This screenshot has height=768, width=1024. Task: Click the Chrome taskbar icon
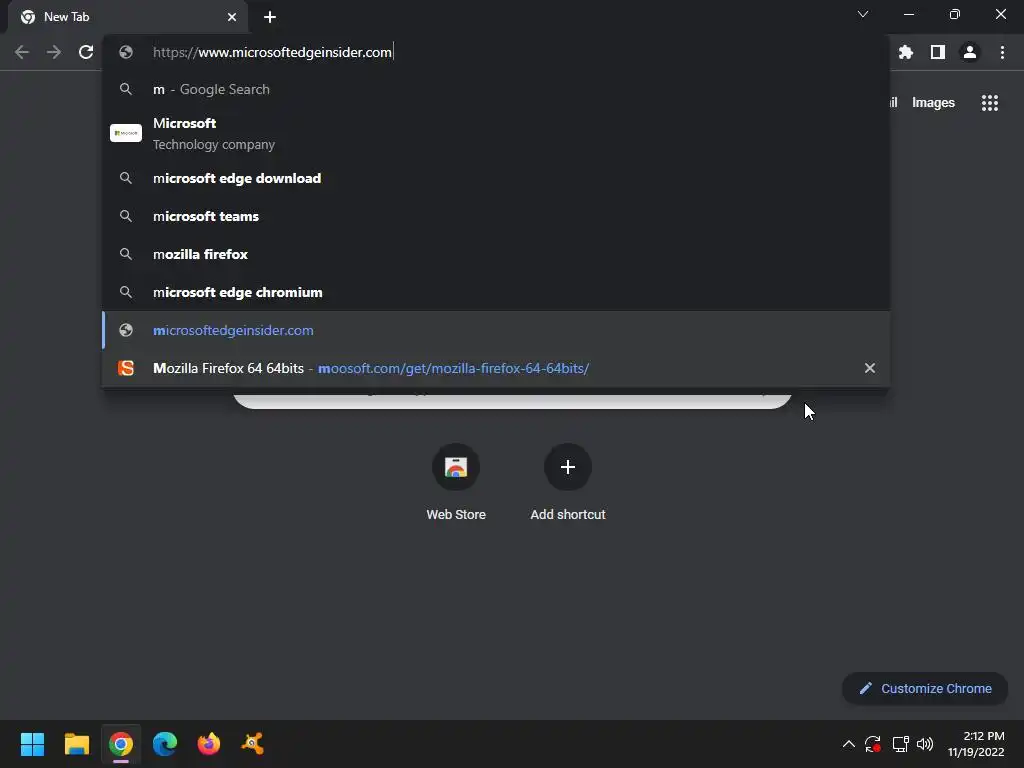(x=121, y=744)
